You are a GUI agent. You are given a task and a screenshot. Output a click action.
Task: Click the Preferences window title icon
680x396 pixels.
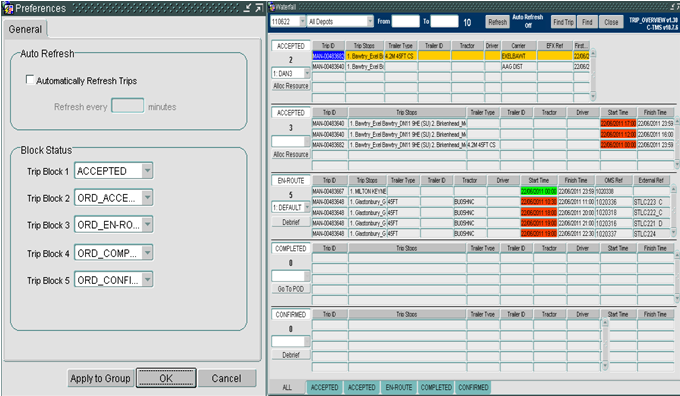pyautogui.click(x=8, y=8)
